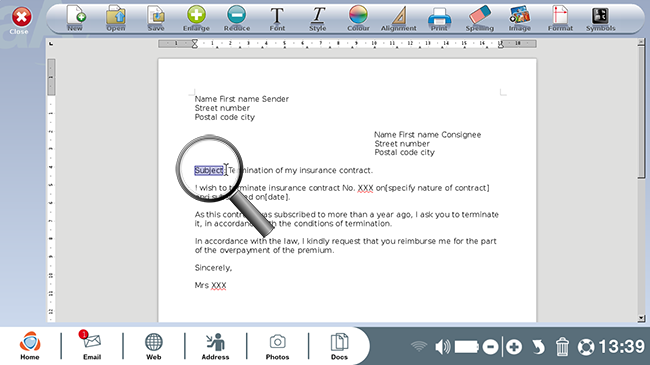Open the Font tool
The height and width of the screenshot is (365, 650).
pos(277,18)
